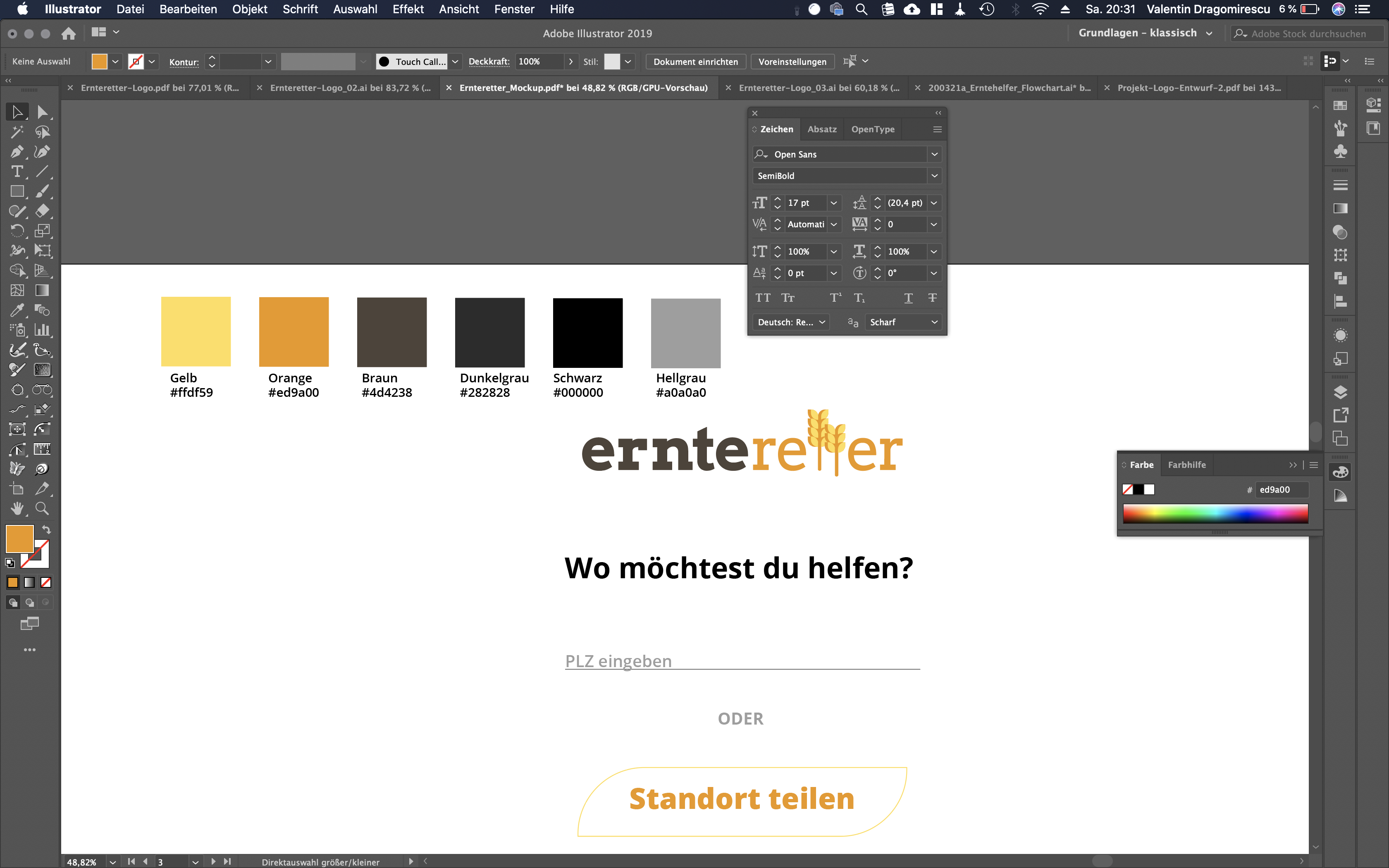
Task: Toggle All Caps text style
Action: pyautogui.click(x=763, y=297)
